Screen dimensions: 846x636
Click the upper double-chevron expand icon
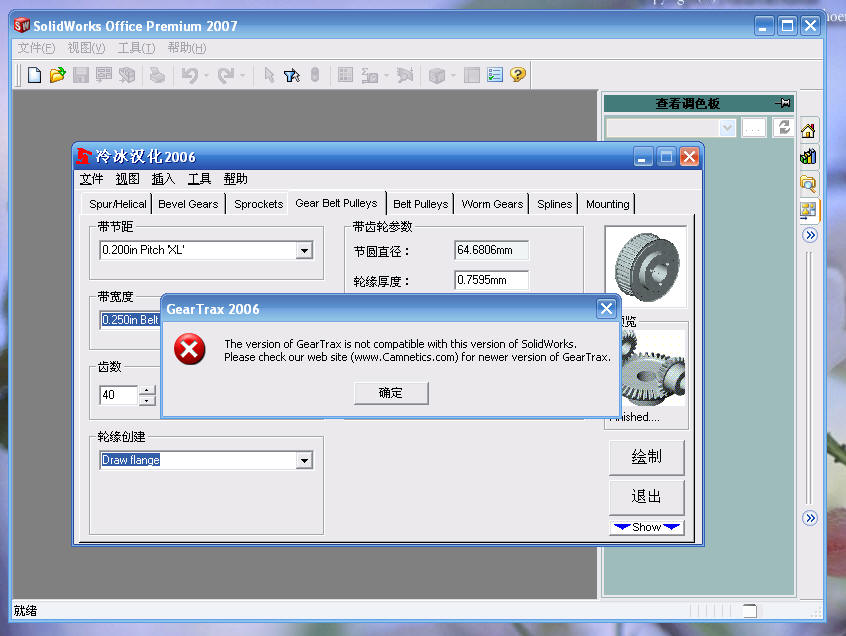tap(810, 235)
